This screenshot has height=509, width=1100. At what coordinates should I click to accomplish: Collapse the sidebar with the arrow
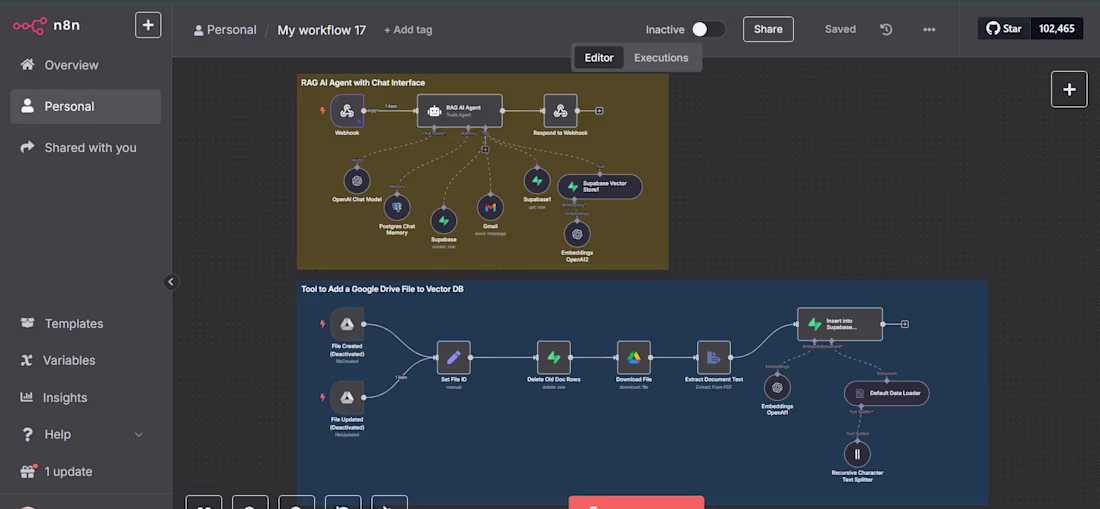pyautogui.click(x=170, y=282)
